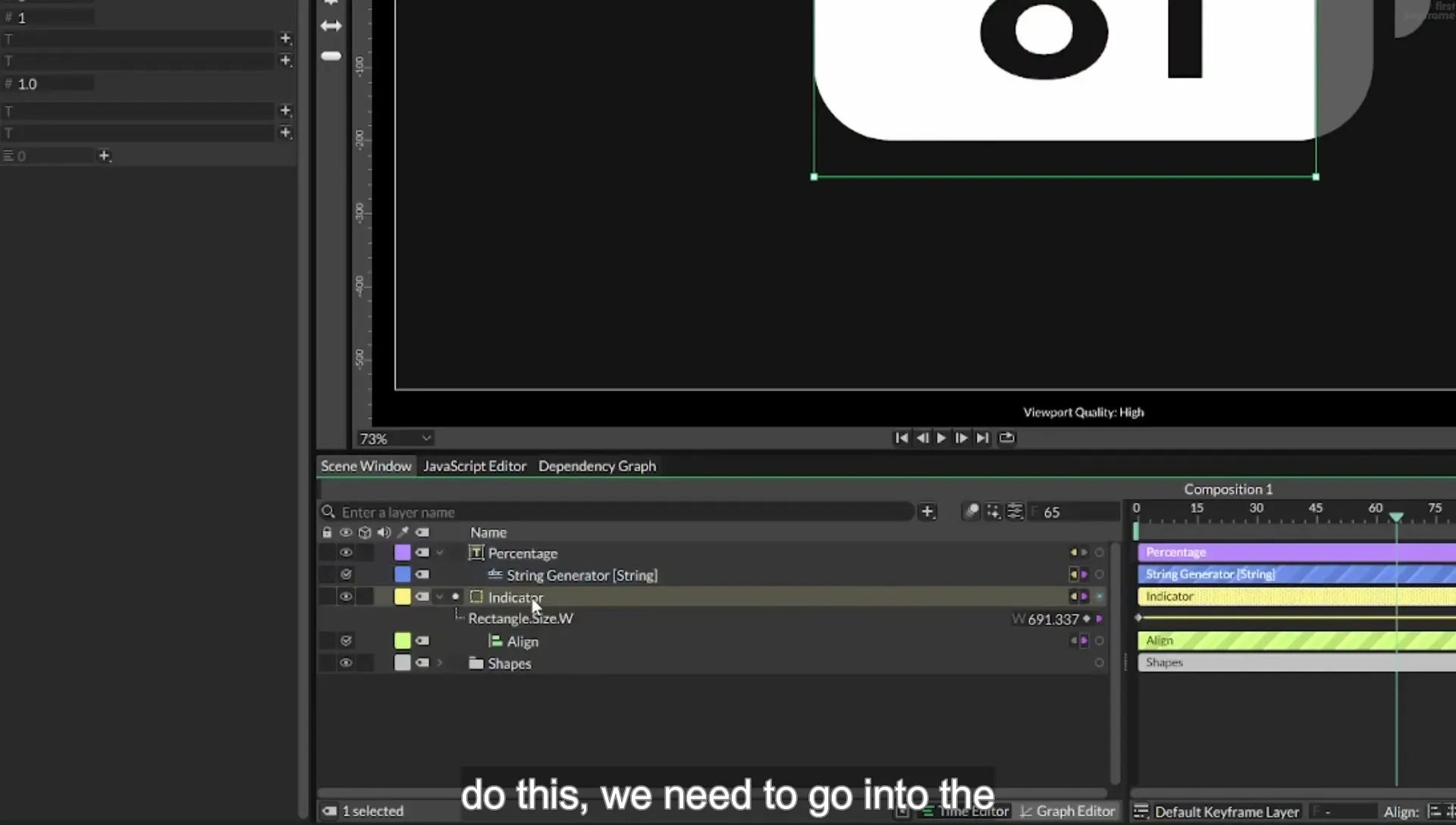The image size is (1456, 825).
Task: Click the audio speaker column header icon
Action: tap(384, 532)
